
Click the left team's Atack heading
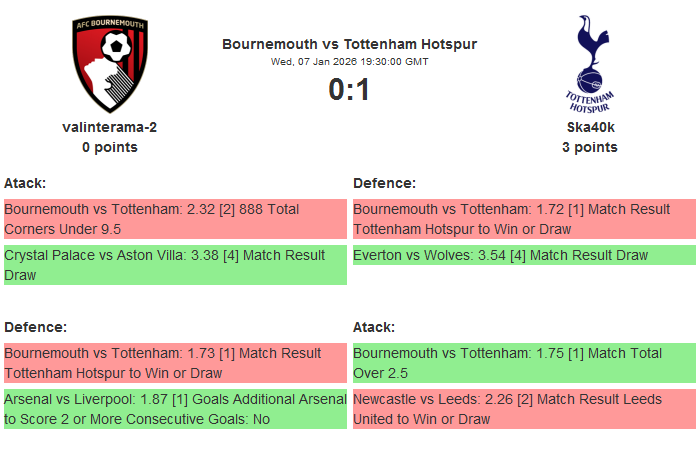tap(25, 183)
